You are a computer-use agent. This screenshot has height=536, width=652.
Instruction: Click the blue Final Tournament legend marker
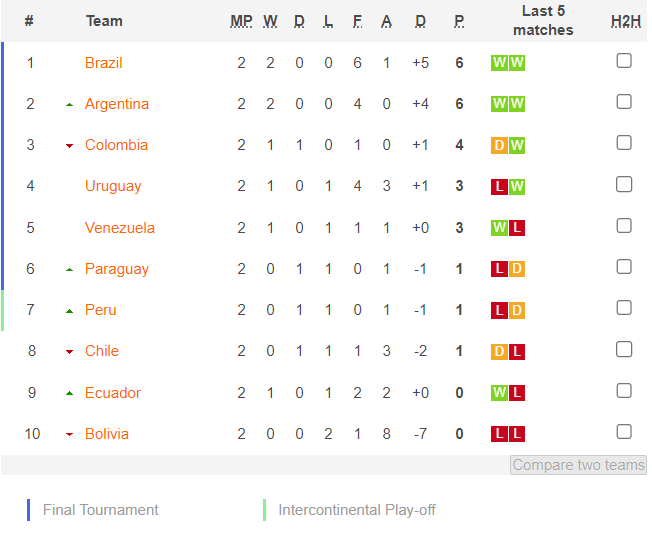point(28,510)
